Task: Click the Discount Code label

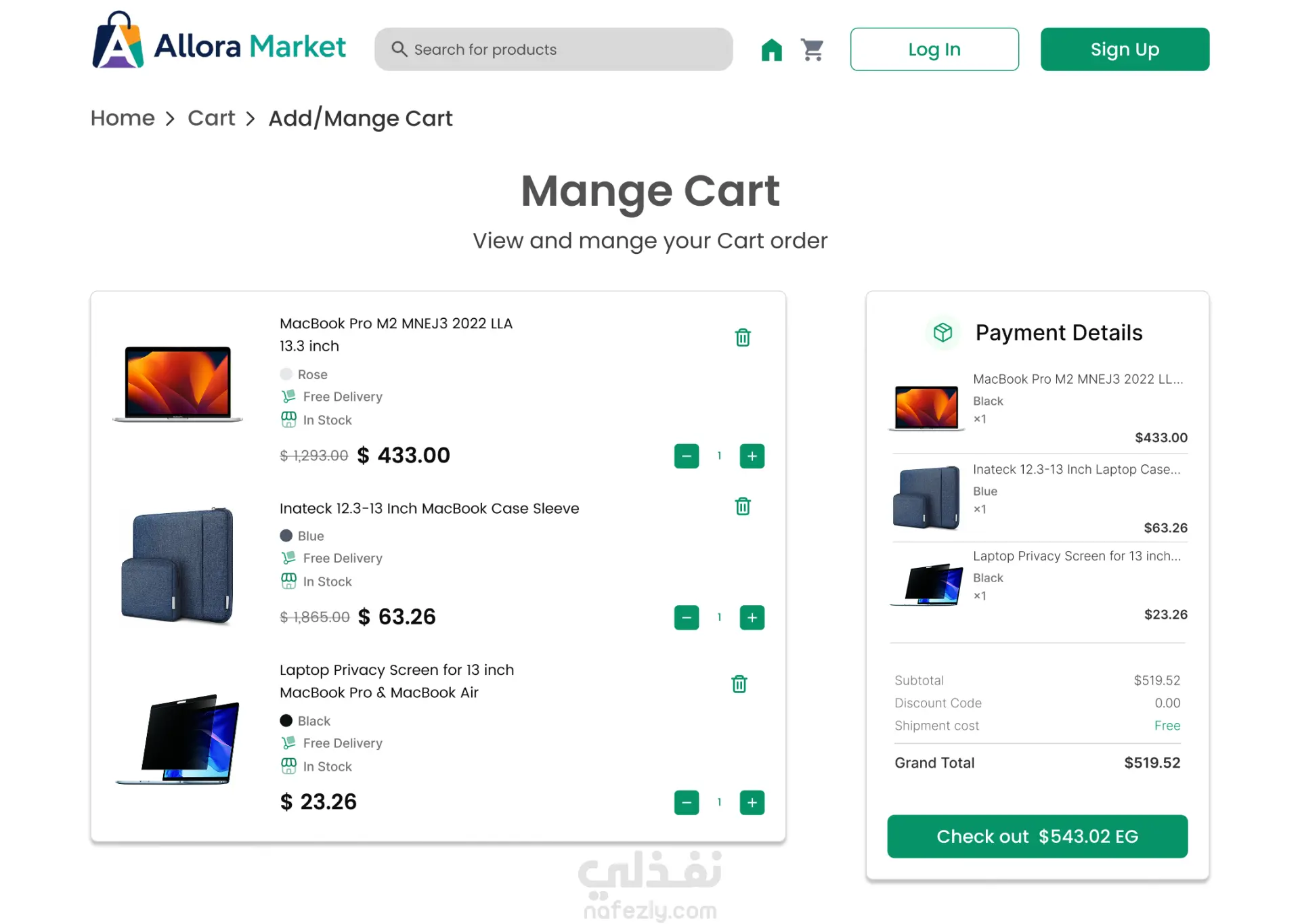Action: click(x=938, y=703)
